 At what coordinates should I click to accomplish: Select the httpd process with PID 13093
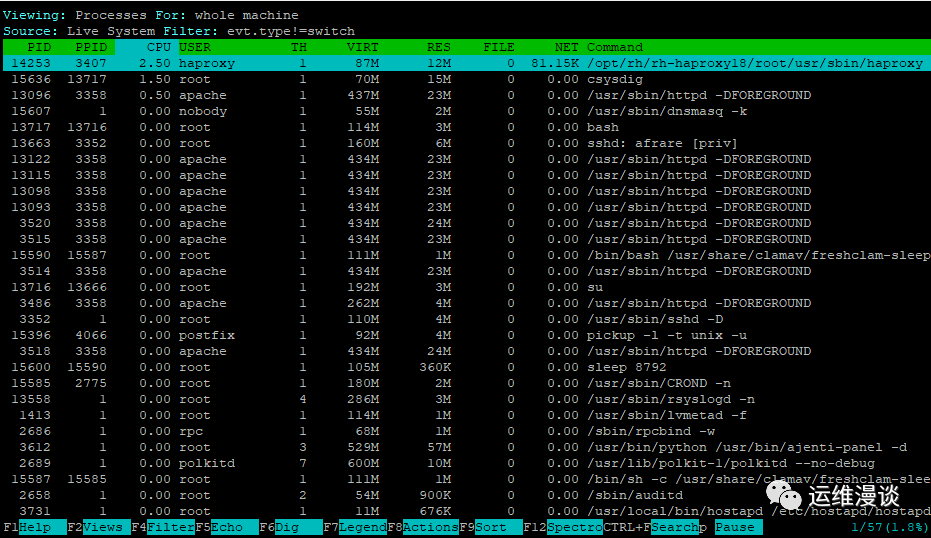[x=466, y=207]
